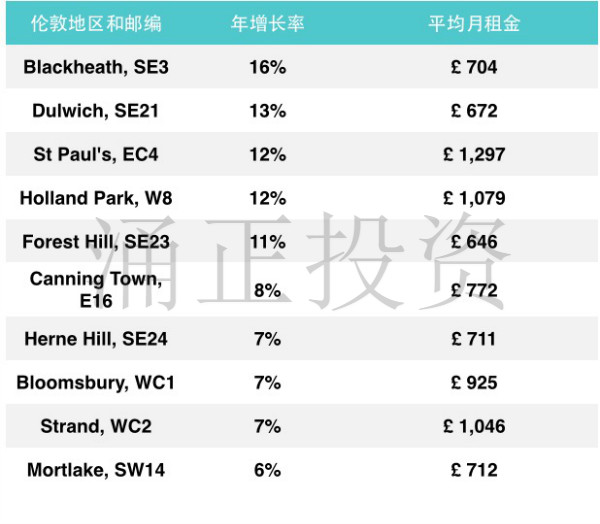Select the Strand, WC2 cell
The width and height of the screenshot is (600, 524).
pos(96,426)
